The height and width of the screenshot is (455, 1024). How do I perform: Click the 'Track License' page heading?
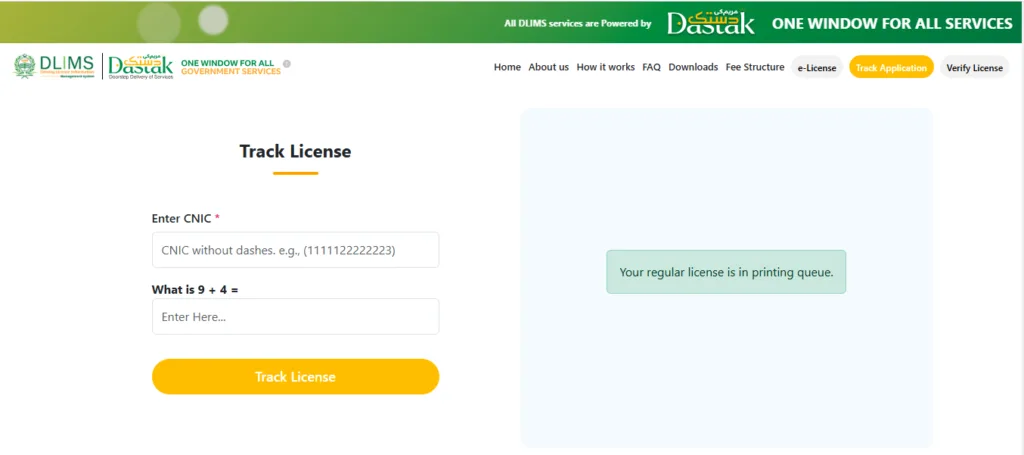point(295,151)
